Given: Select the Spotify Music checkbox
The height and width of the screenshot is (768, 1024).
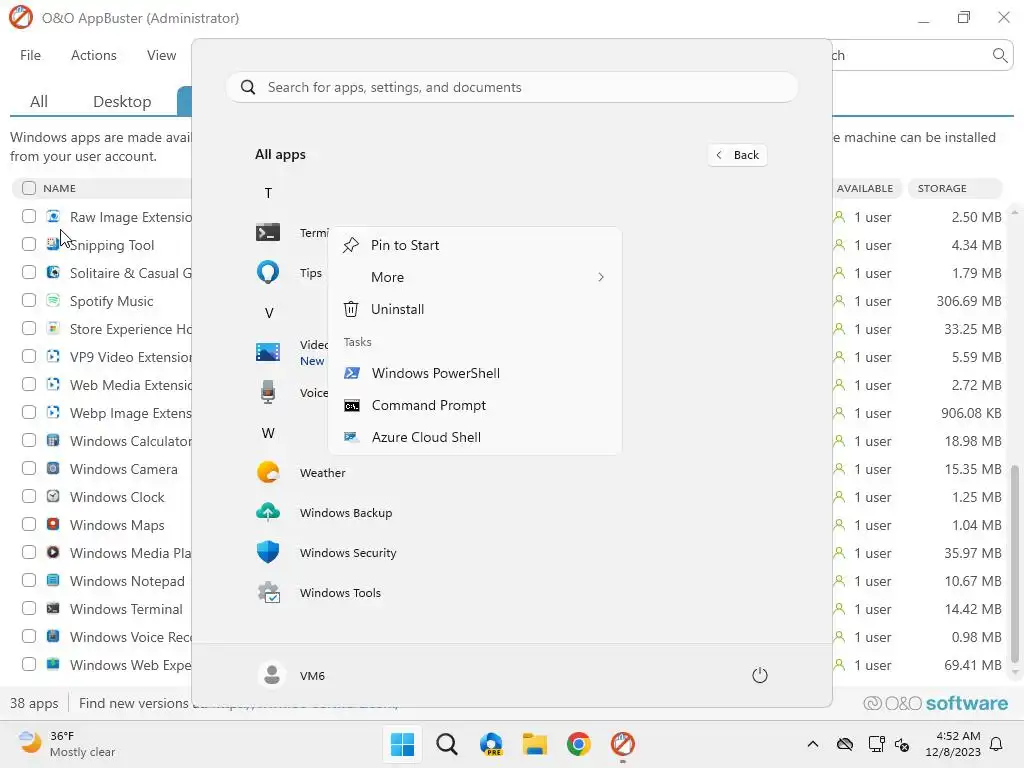Looking at the screenshot, I should (29, 300).
